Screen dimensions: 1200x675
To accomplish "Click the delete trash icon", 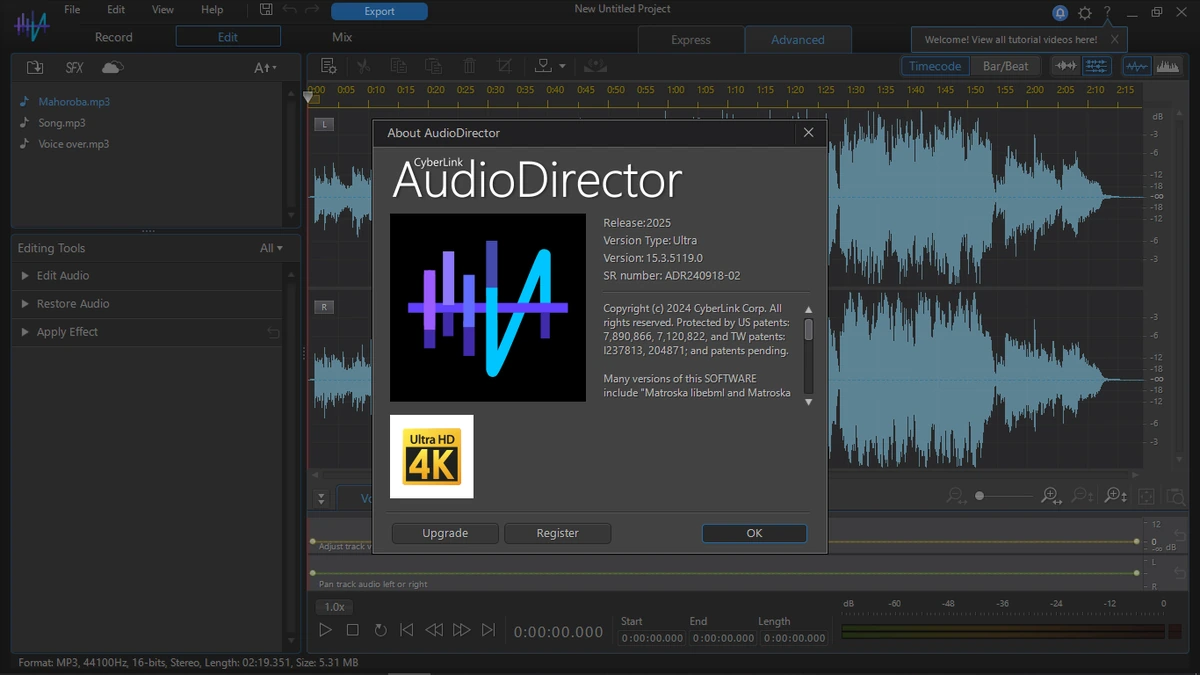I will click(469, 66).
